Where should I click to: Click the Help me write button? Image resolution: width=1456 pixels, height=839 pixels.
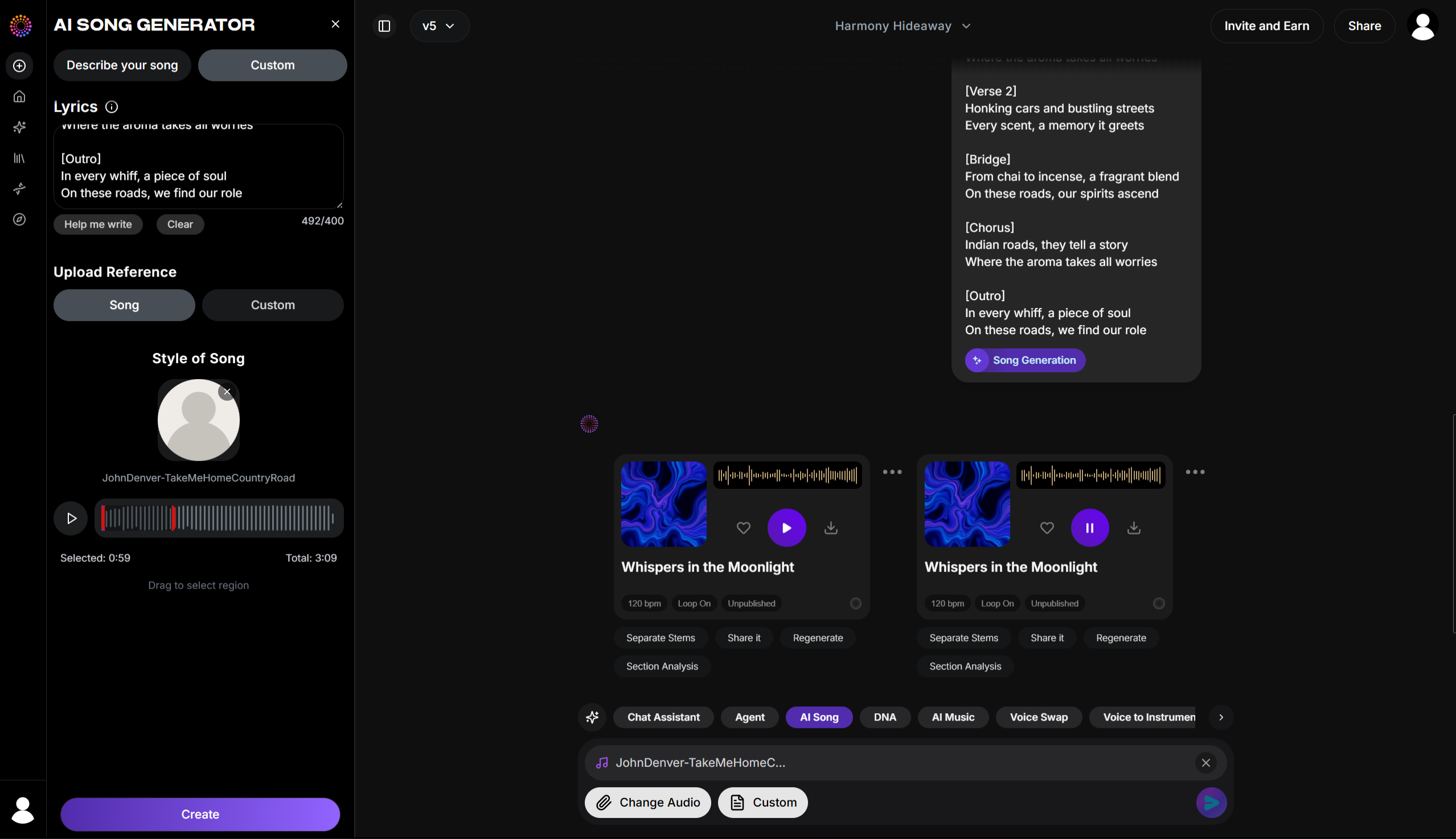click(98, 224)
